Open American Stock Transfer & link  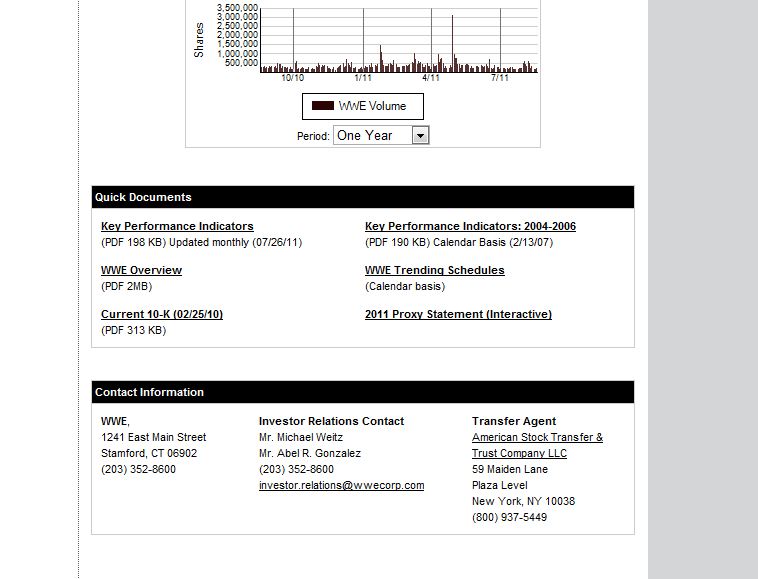pyautogui.click(x=538, y=437)
